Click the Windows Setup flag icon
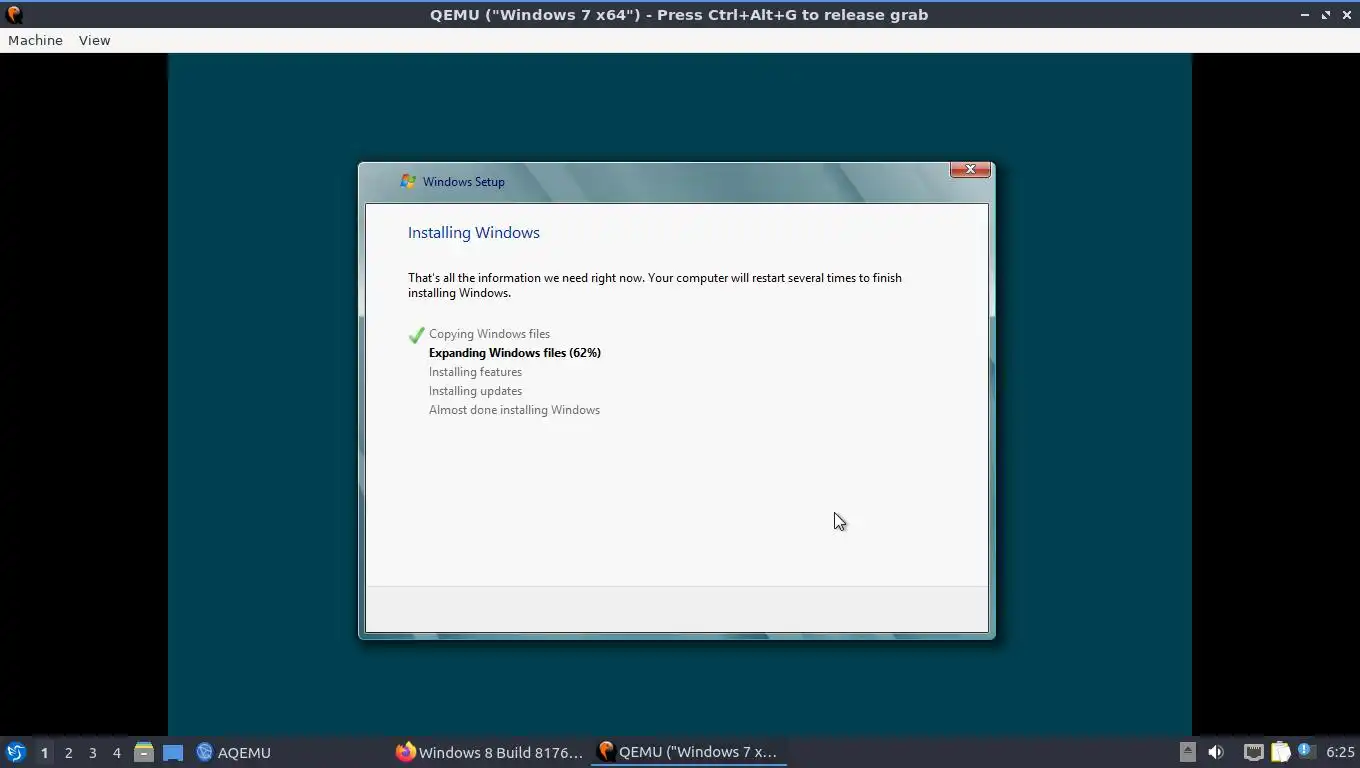Screen dimensions: 1360x768 [408, 181]
